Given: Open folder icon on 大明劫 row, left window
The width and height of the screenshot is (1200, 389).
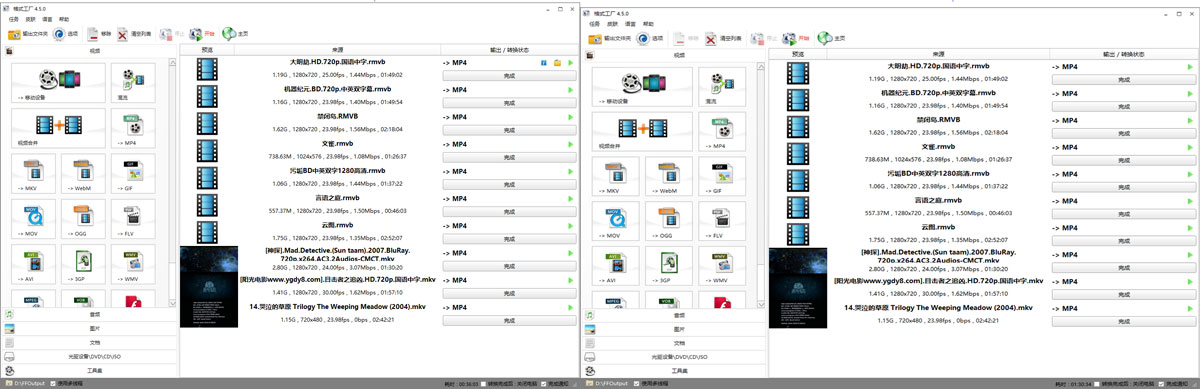Looking at the screenshot, I should tap(558, 63).
